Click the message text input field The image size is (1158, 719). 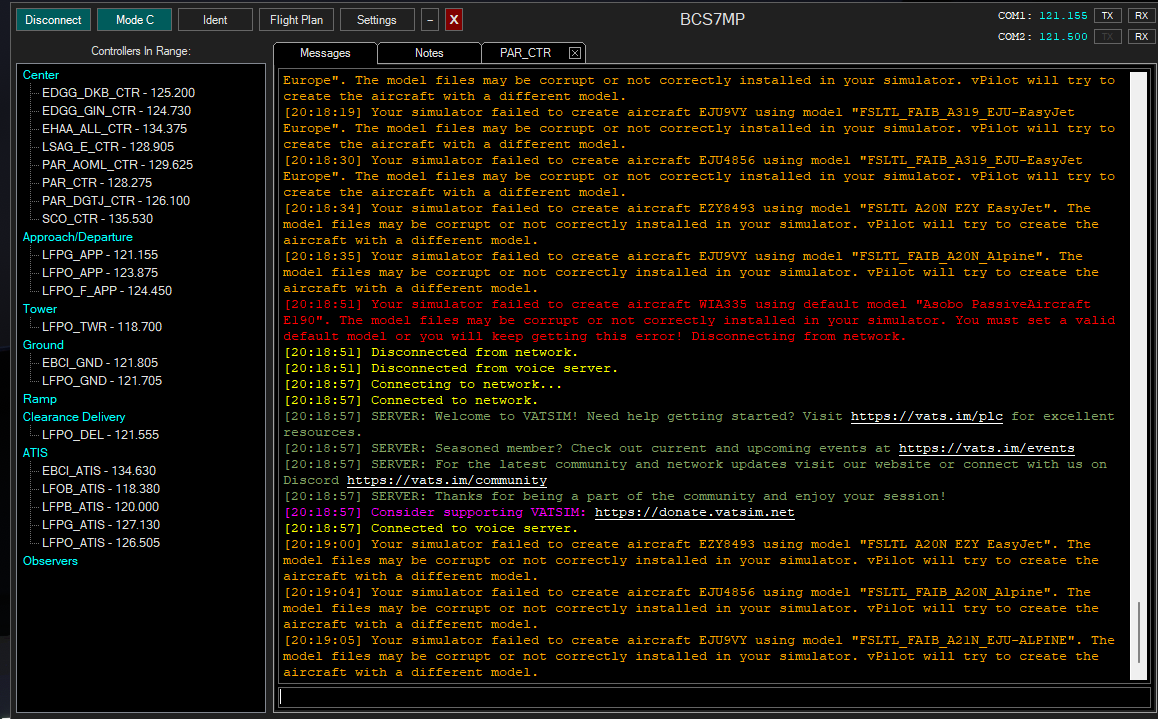(x=713, y=697)
